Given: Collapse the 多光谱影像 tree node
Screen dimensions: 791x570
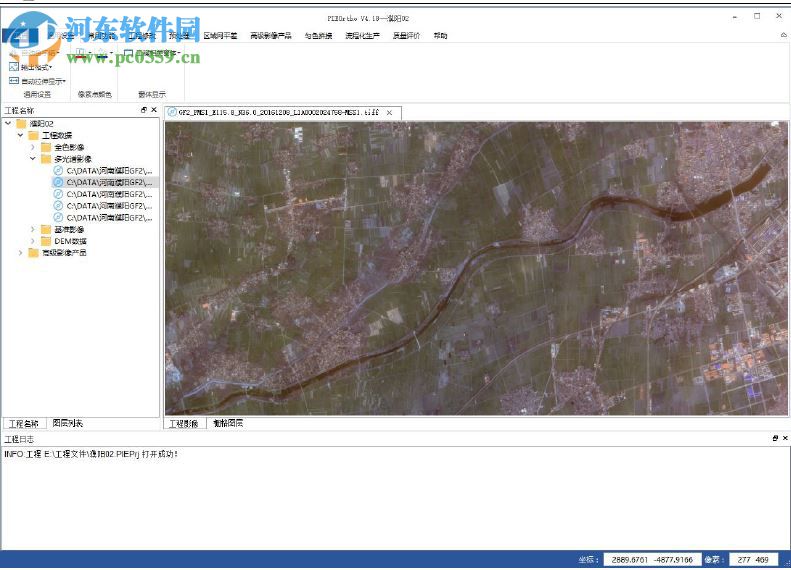Looking at the screenshot, I should click(x=33, y=159).
